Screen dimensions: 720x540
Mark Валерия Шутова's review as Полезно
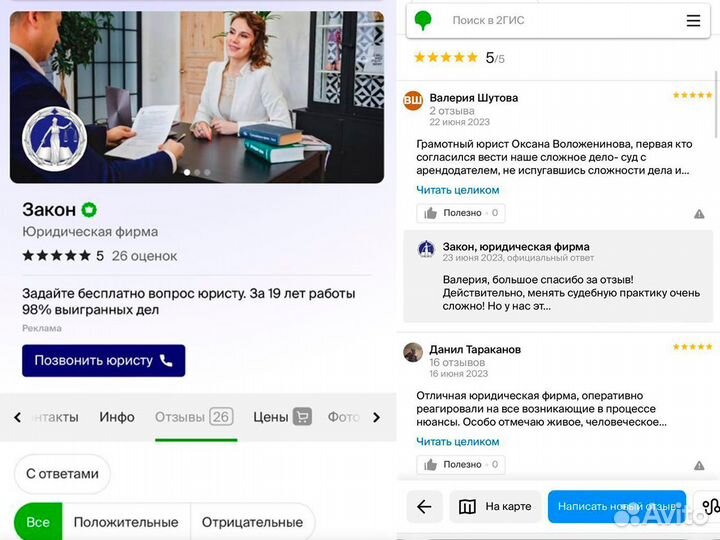pos(461,213)
